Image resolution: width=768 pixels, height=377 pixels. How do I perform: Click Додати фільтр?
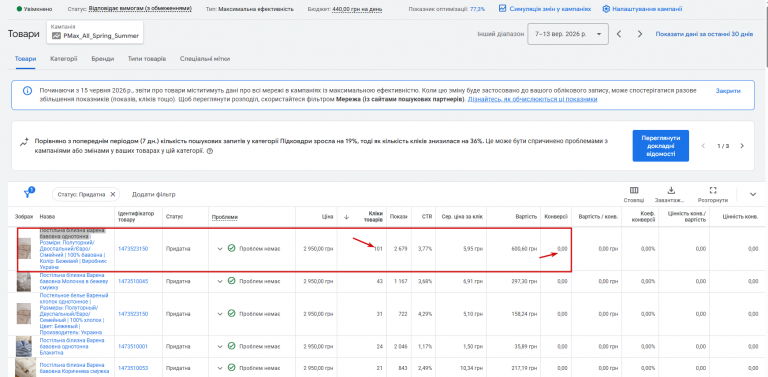(153, 194)
